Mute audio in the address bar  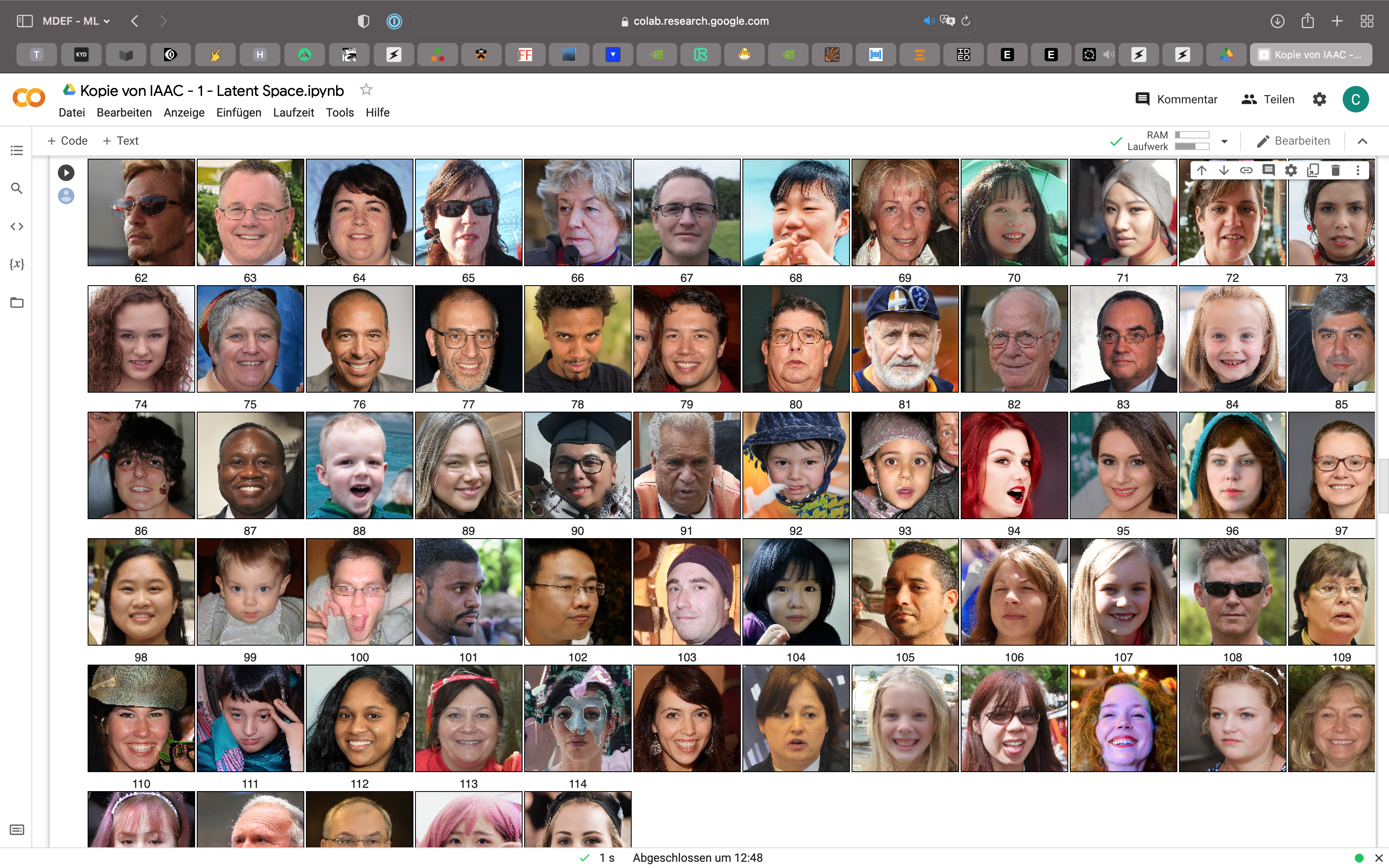coord(928,21)
